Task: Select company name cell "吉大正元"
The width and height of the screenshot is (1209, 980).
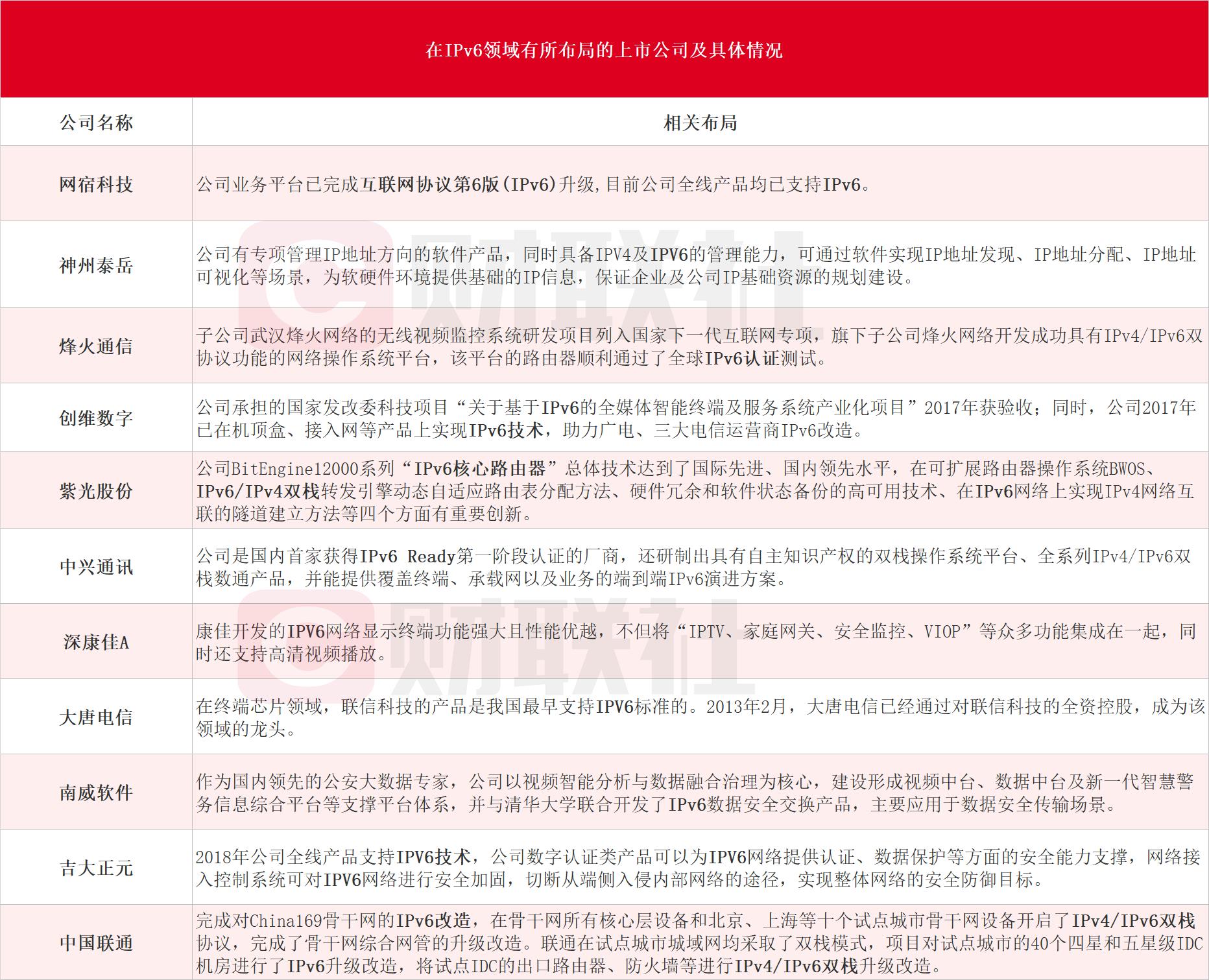Action: (96, 868)
